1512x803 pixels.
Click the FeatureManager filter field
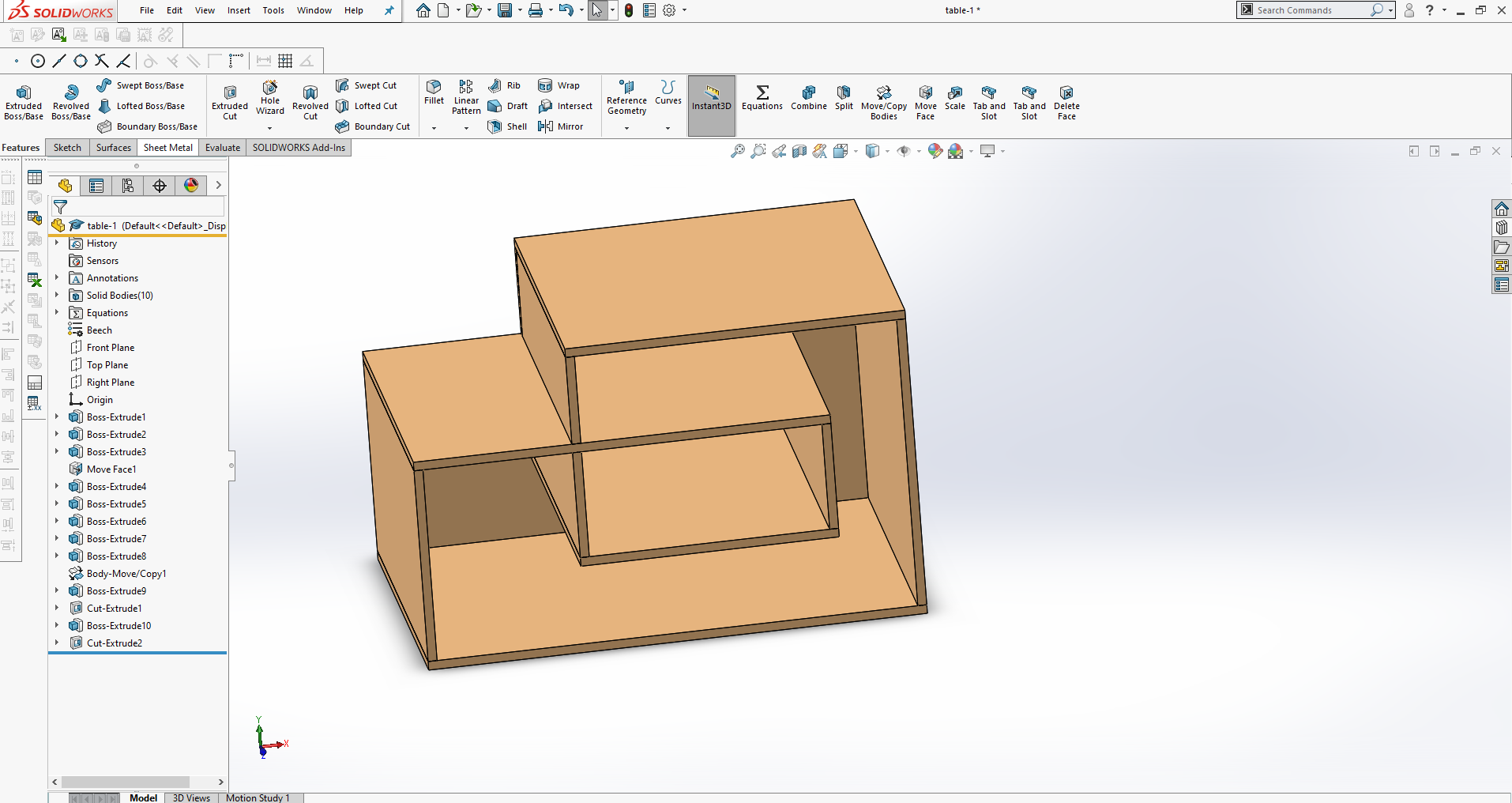[x=138, y=207]
